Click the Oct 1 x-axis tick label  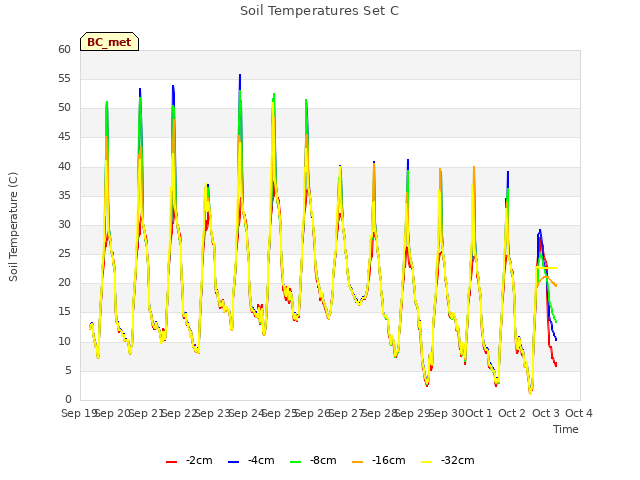(479, 413)
